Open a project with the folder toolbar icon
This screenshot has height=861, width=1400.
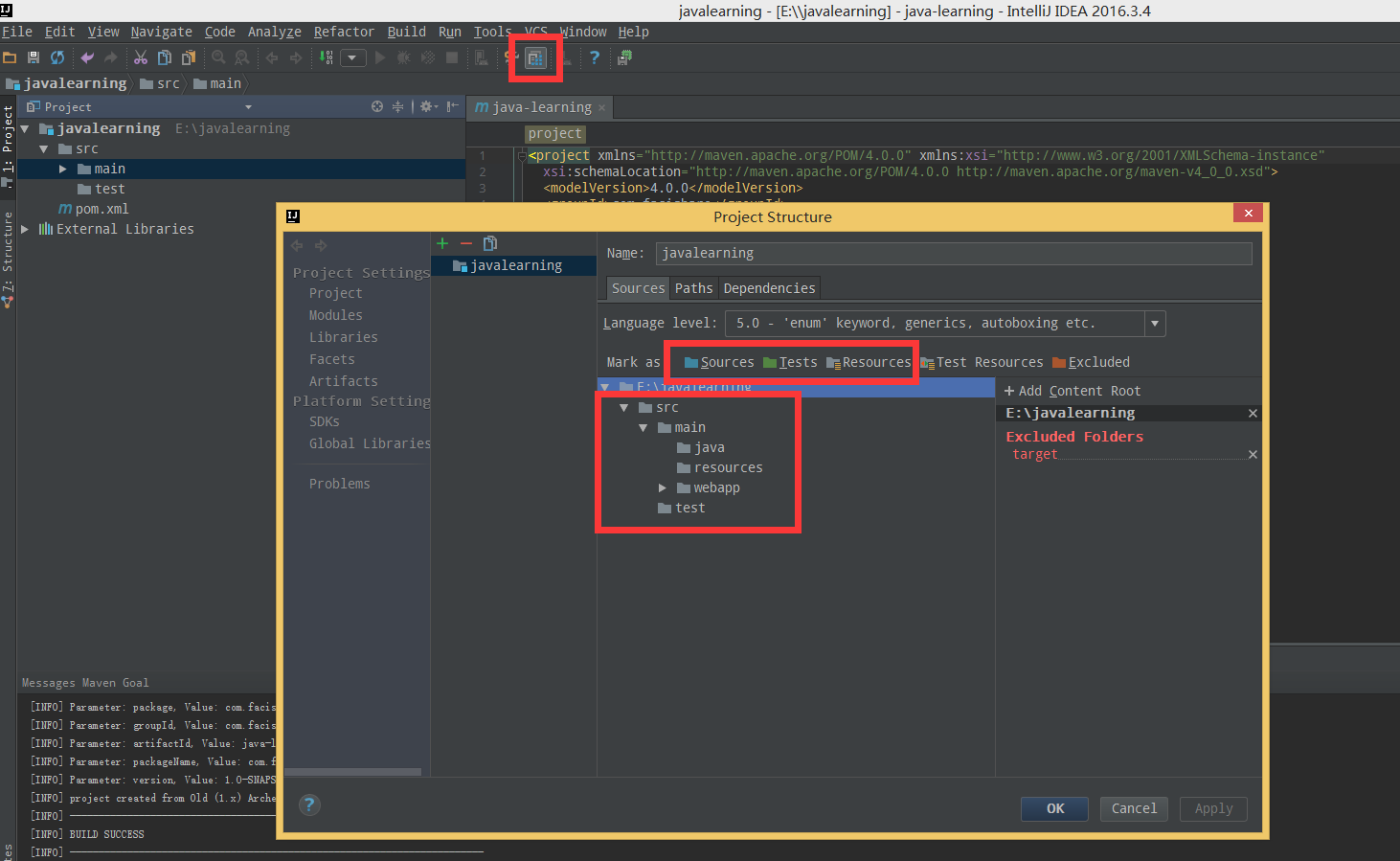point(10,57)
